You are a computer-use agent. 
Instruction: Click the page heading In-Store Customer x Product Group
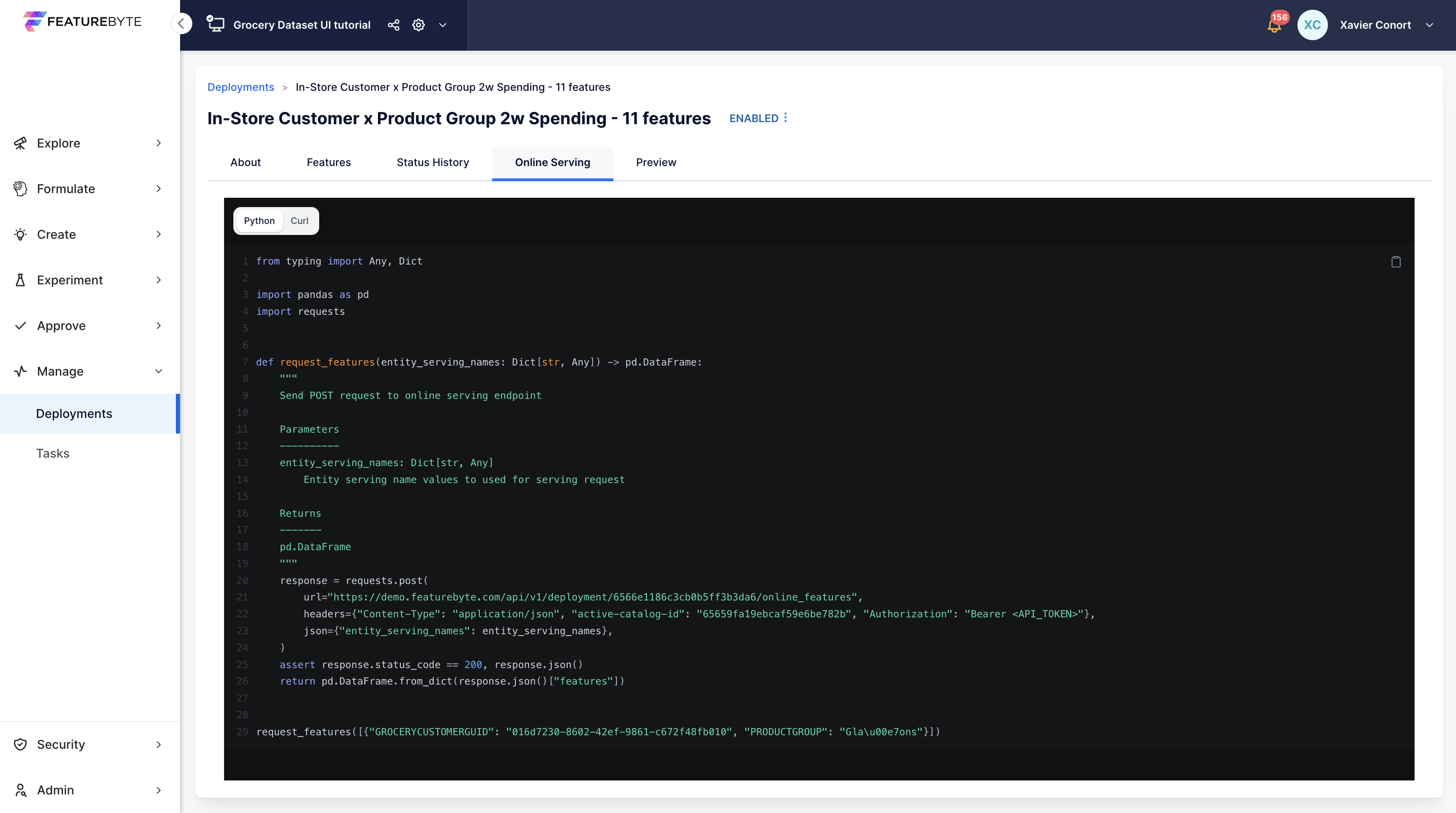[458, 118]
